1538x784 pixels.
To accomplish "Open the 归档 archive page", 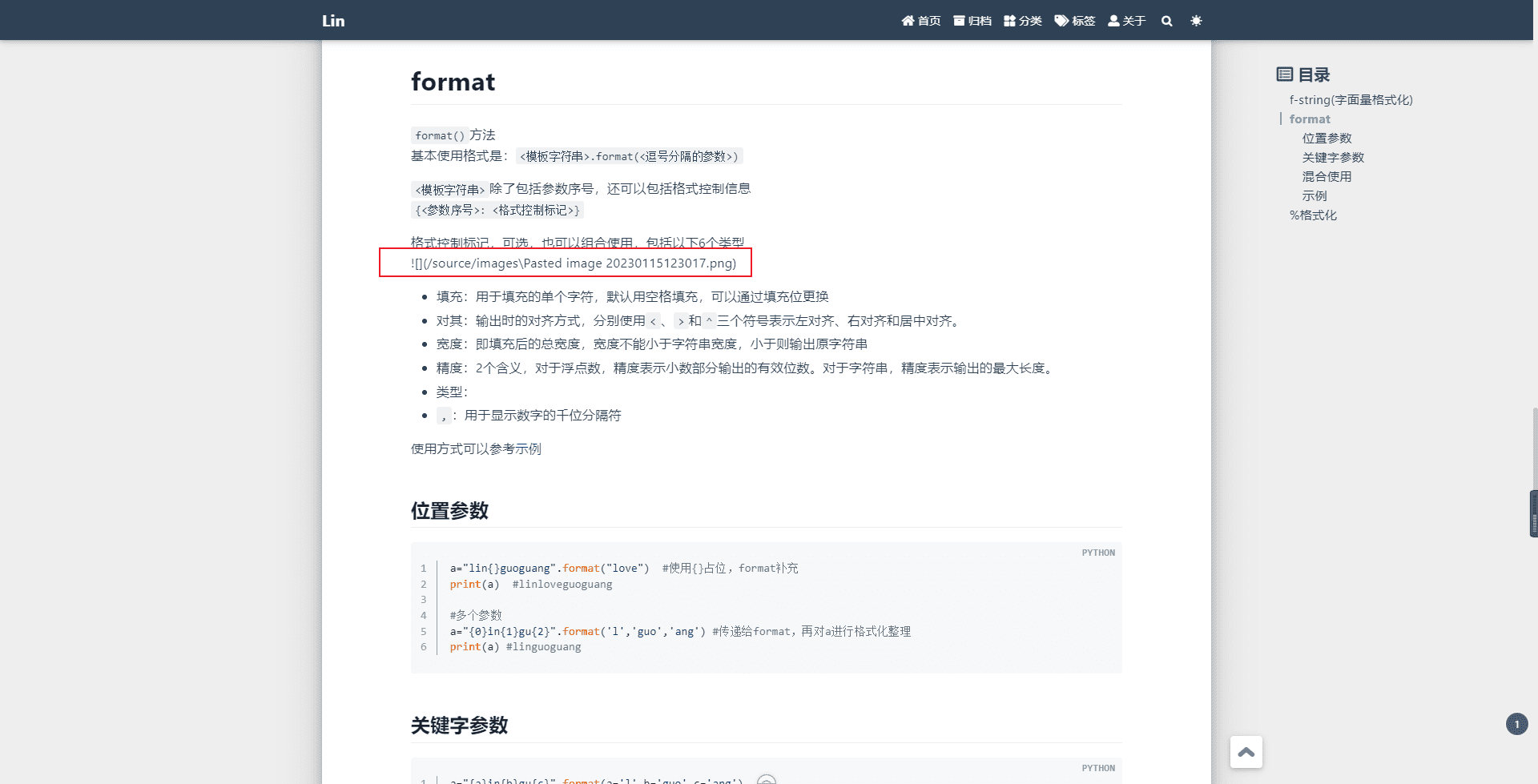I will 972,21.
